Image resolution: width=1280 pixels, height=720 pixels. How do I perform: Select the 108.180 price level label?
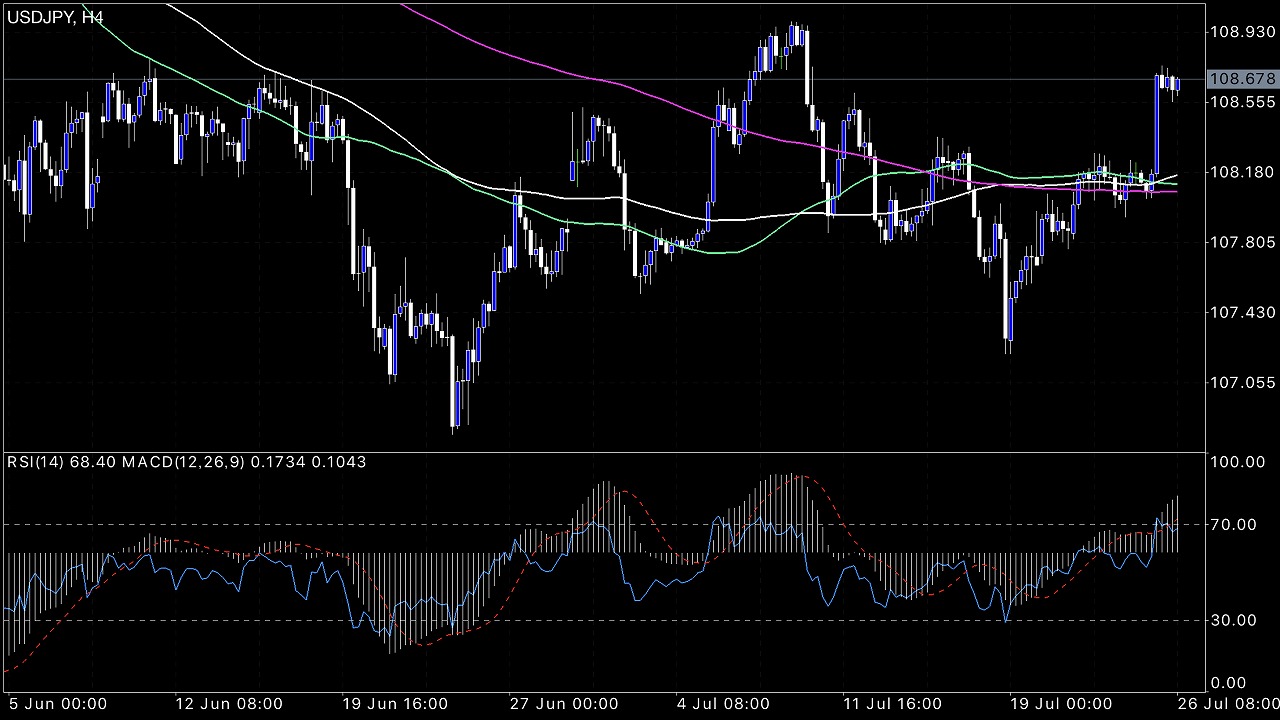1242,172
